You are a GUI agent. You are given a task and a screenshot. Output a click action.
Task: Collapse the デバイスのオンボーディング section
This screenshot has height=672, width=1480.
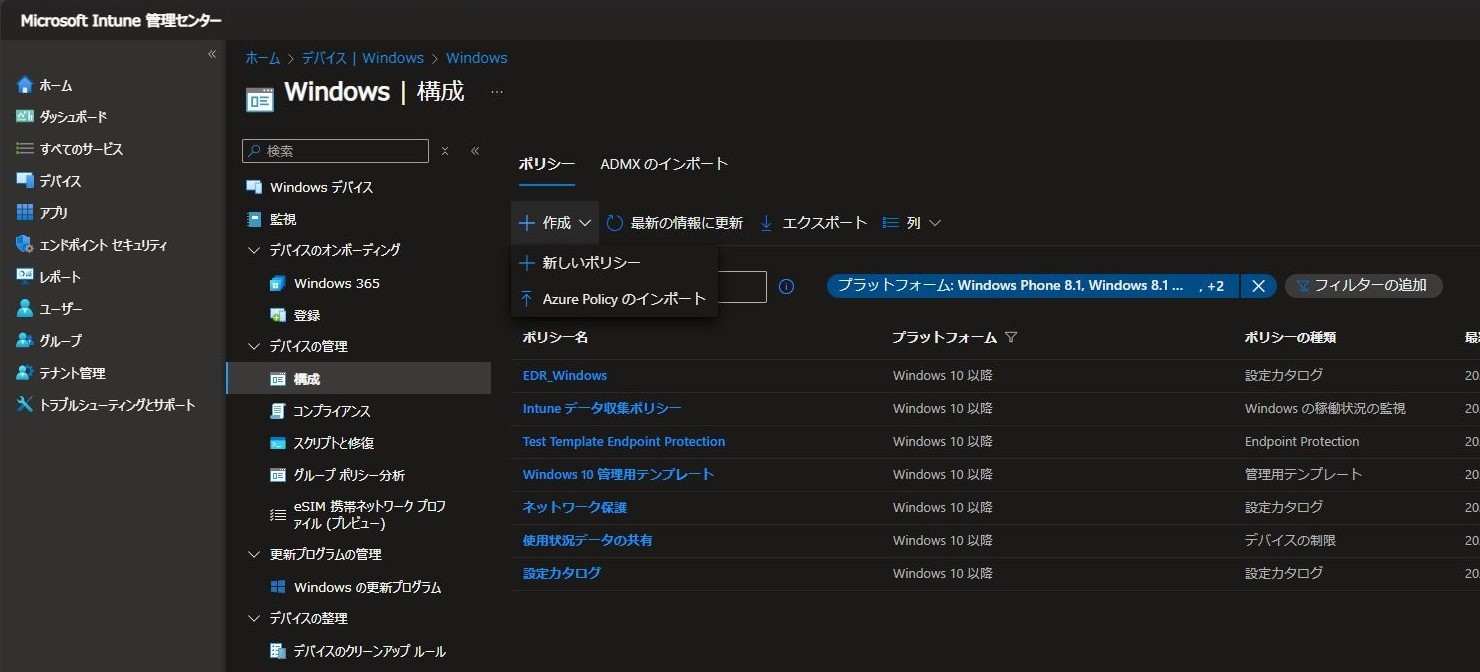click(254, 250)
